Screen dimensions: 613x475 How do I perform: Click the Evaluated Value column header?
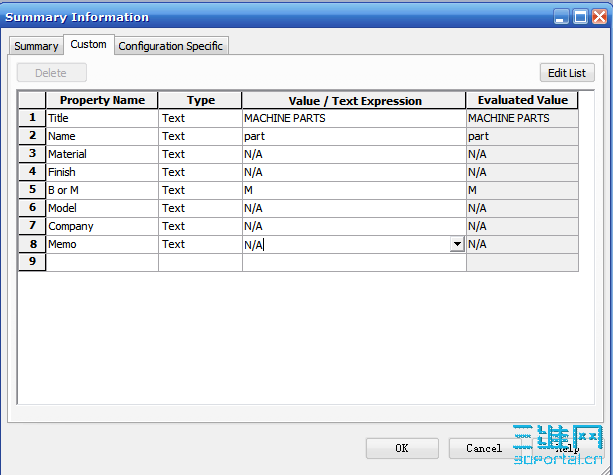(x=522, y=100)
